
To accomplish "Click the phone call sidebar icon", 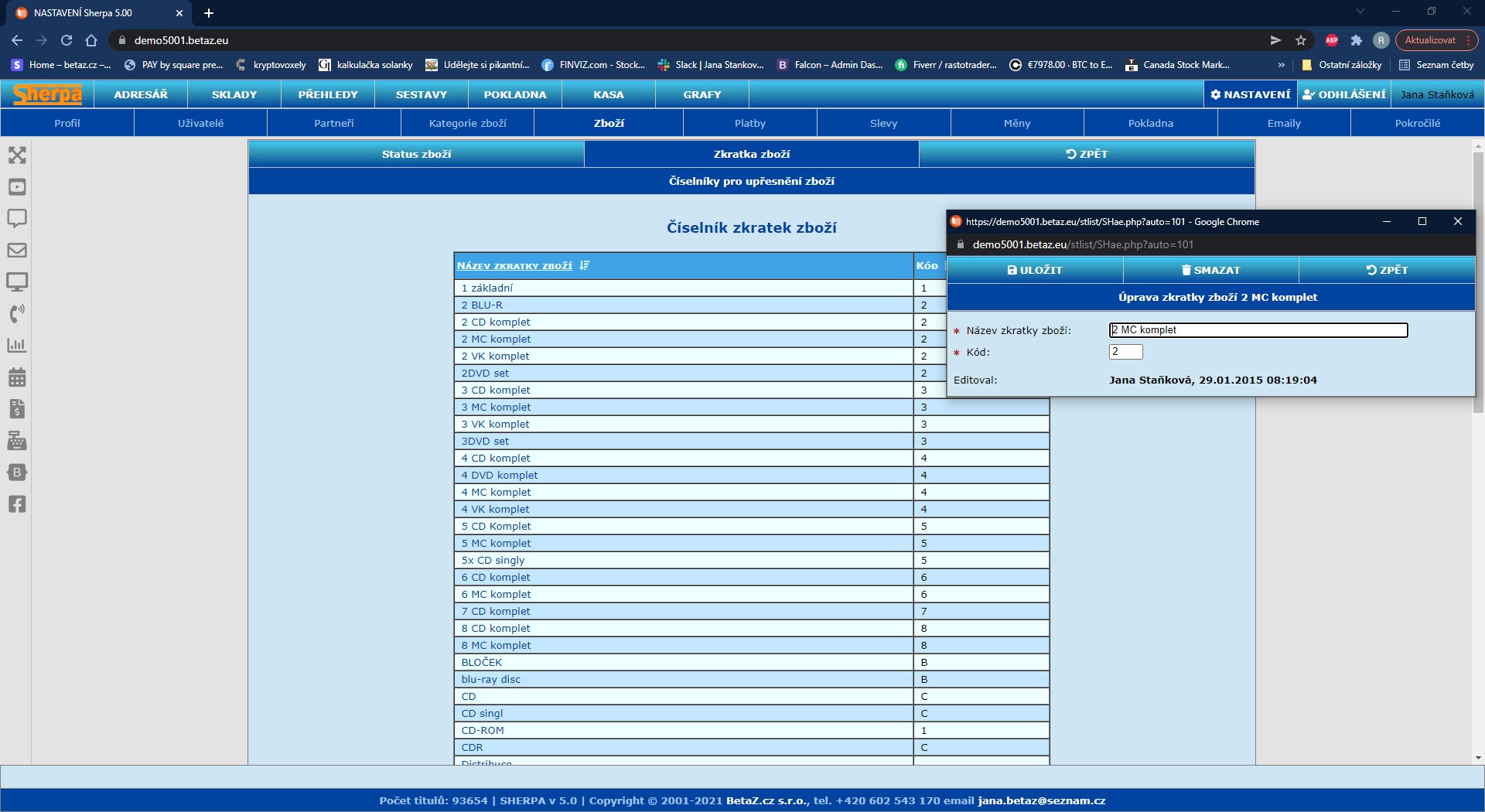I will [17, 314].
